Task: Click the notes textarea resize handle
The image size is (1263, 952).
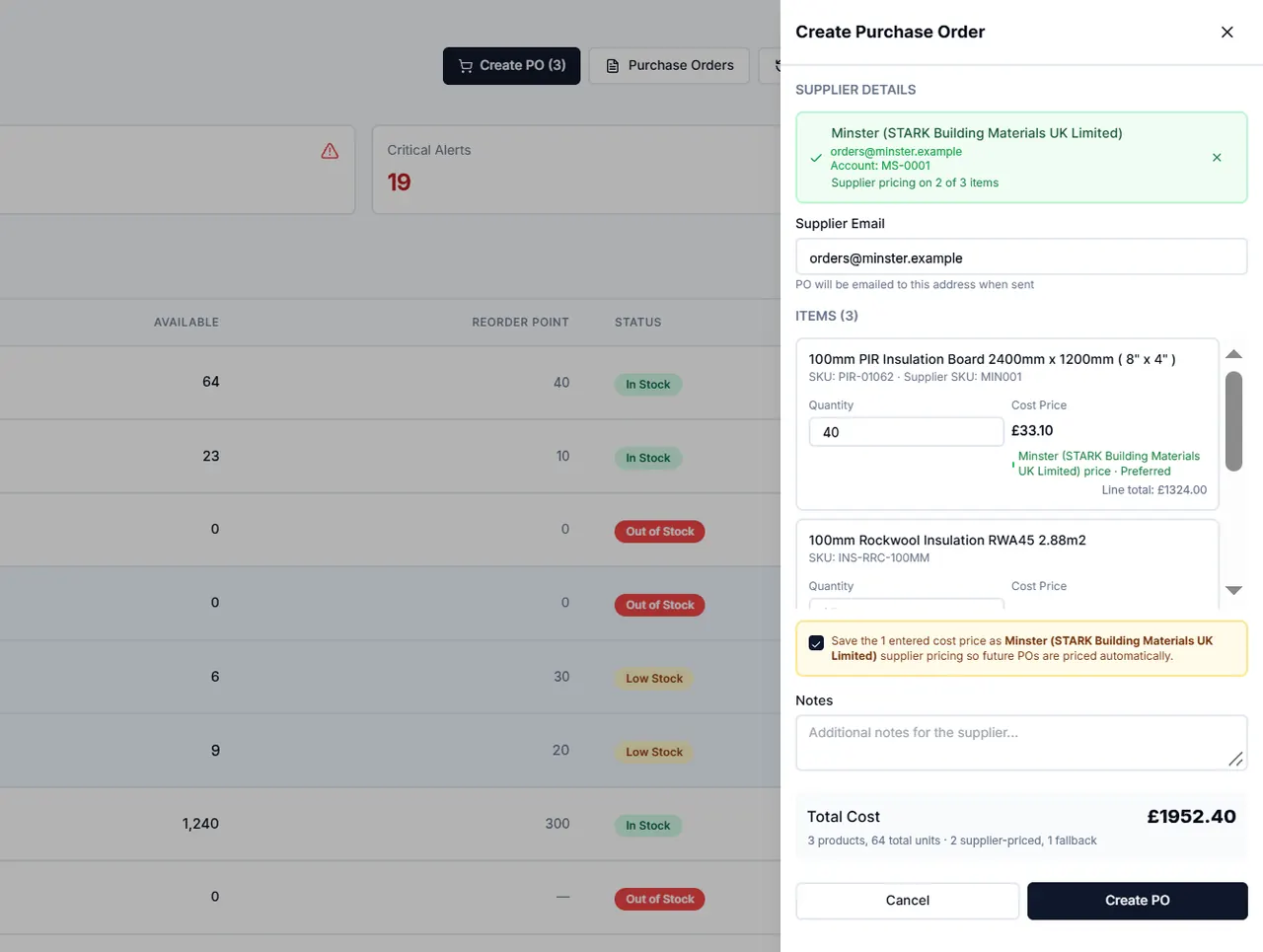Action: (x=1235, y=759)
